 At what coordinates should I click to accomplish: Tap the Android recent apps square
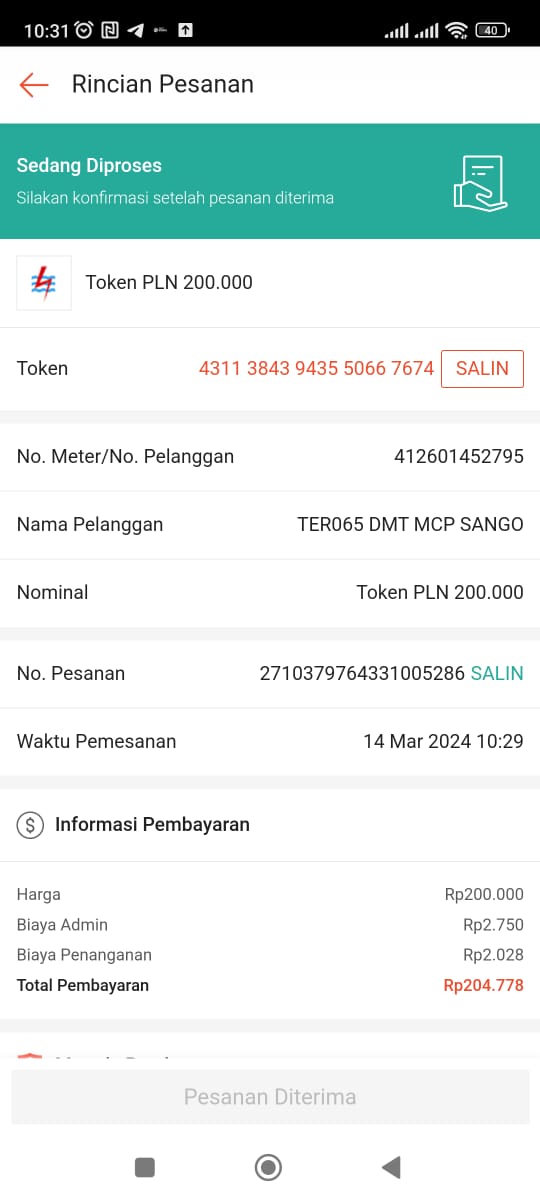pyautogui.click(x=145, y=1167)
